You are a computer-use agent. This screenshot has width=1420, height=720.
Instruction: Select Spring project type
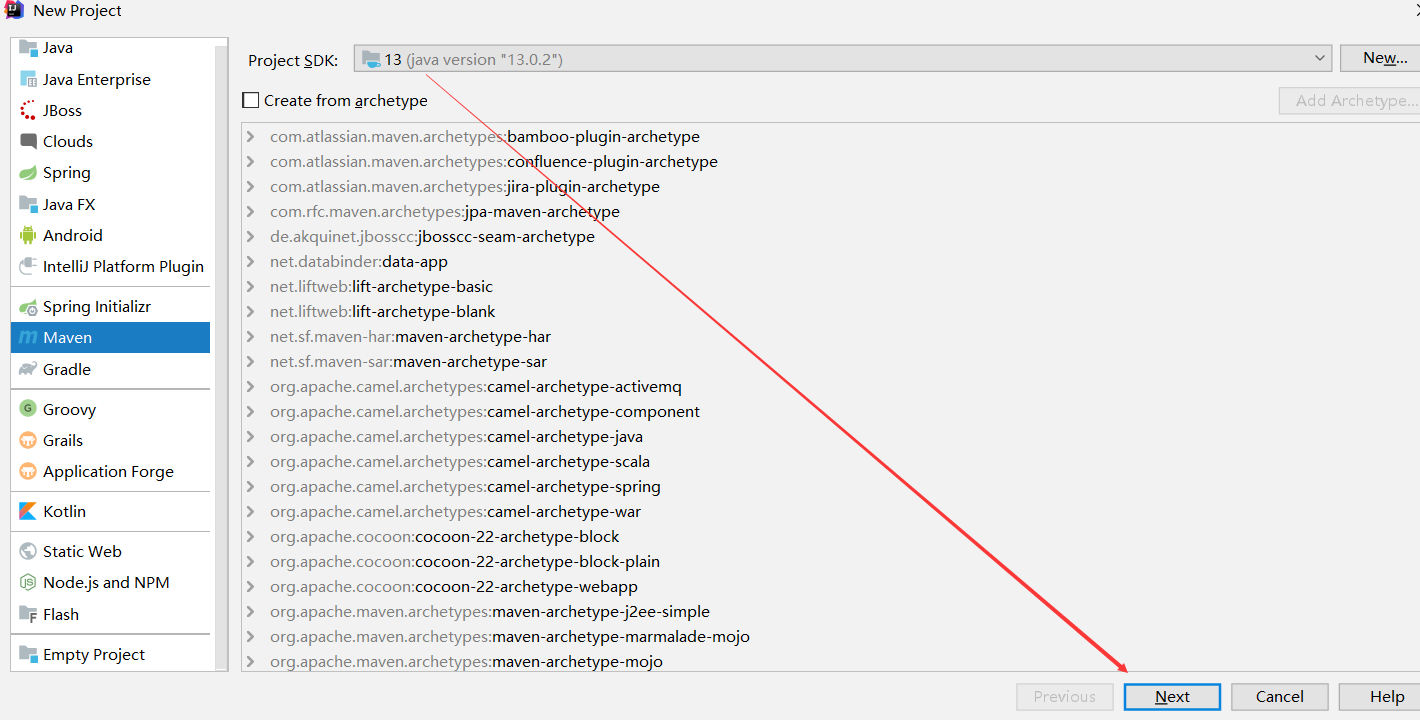click(x=110, y=172)
